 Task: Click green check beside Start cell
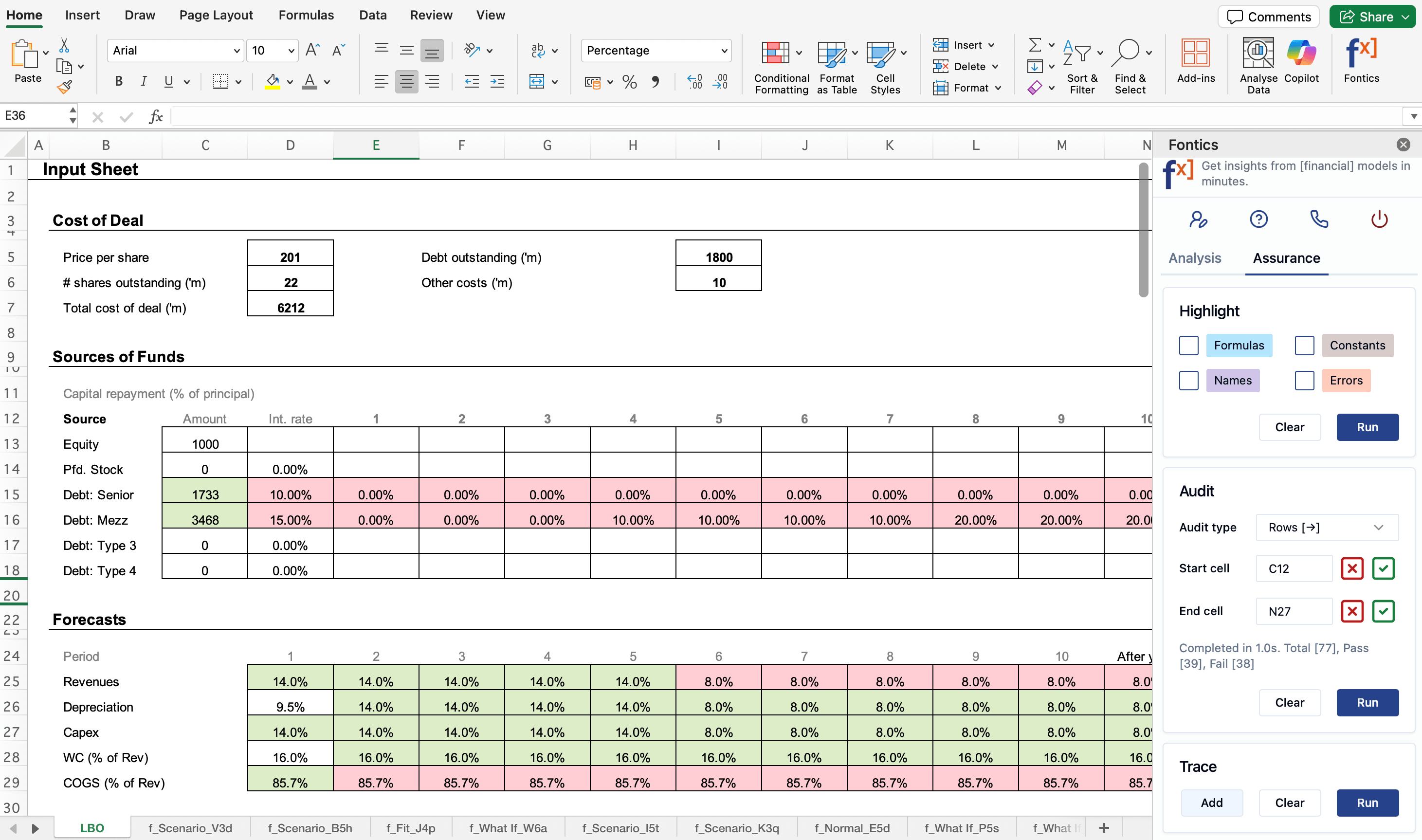coord(1383,568)
